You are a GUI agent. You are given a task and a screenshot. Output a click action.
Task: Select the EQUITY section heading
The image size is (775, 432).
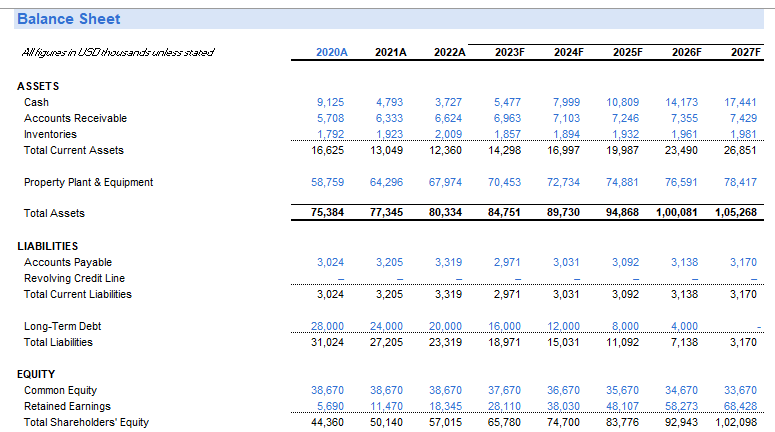[36, 374]
